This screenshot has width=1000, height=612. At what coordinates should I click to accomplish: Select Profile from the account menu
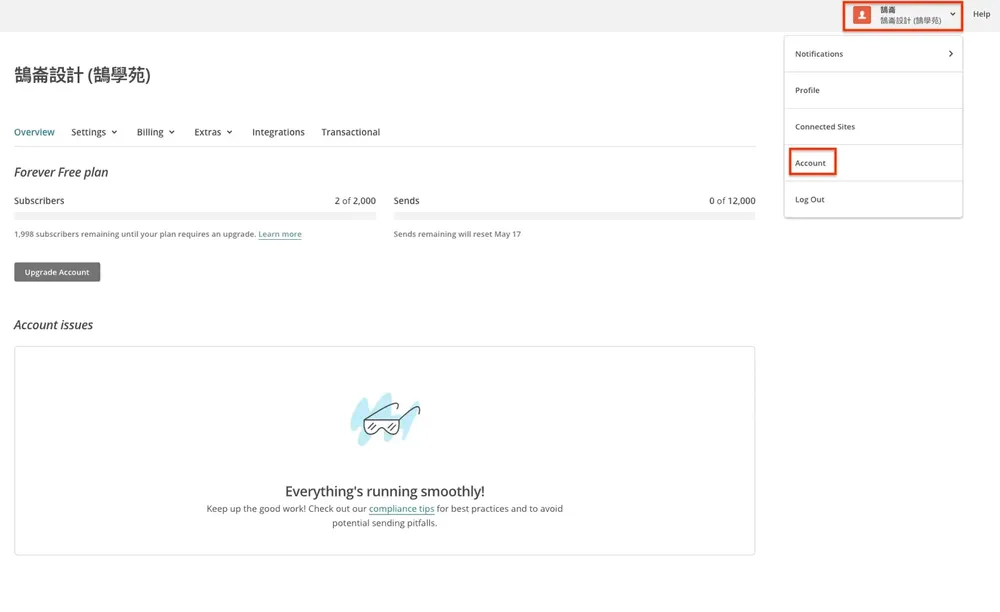tap(873, 90)
